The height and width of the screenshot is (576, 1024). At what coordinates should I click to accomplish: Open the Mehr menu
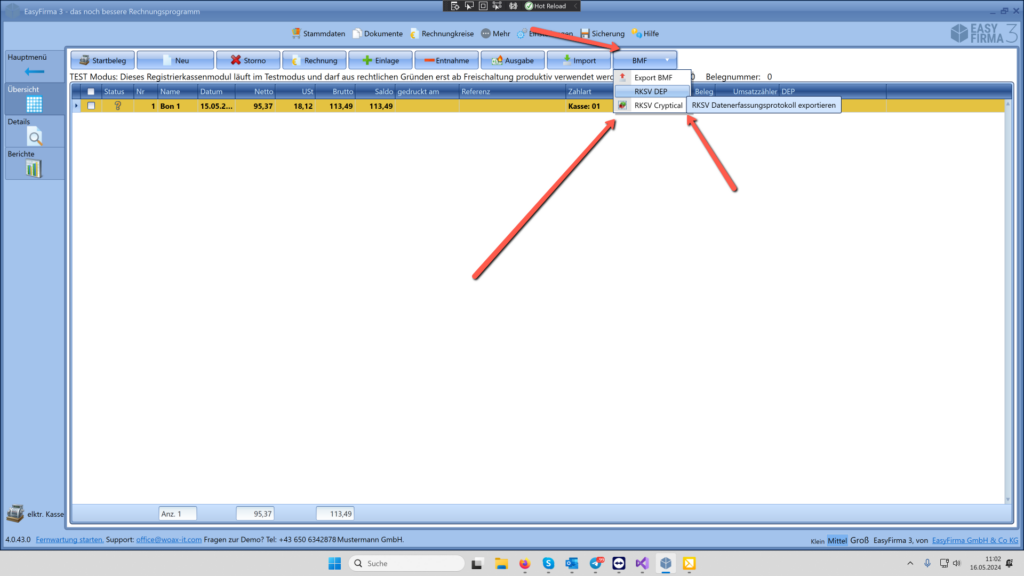pyautogui.click(x=496, y=33)
